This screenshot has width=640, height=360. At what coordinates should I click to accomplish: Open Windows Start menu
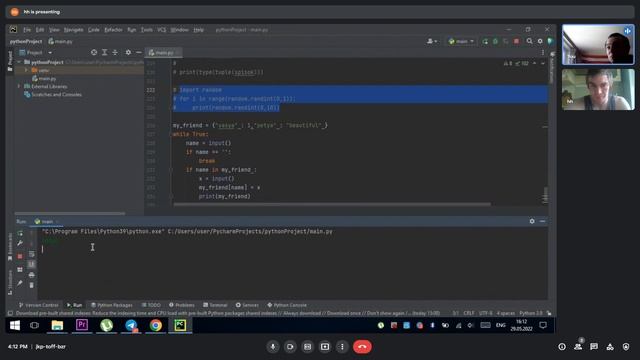tap(15, 325)
